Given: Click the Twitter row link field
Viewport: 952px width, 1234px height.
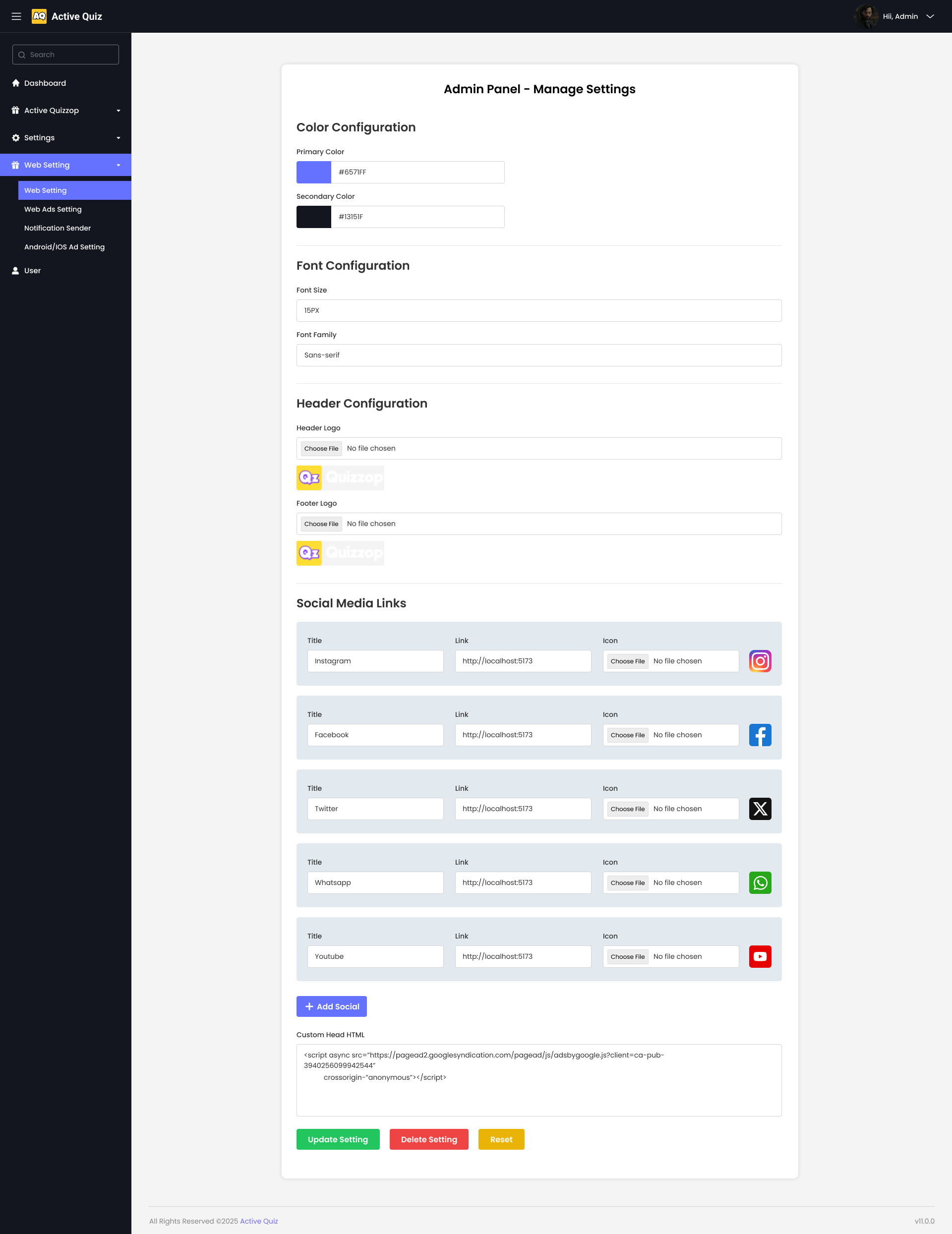Looking at the screenshot, I should [523, 809].
